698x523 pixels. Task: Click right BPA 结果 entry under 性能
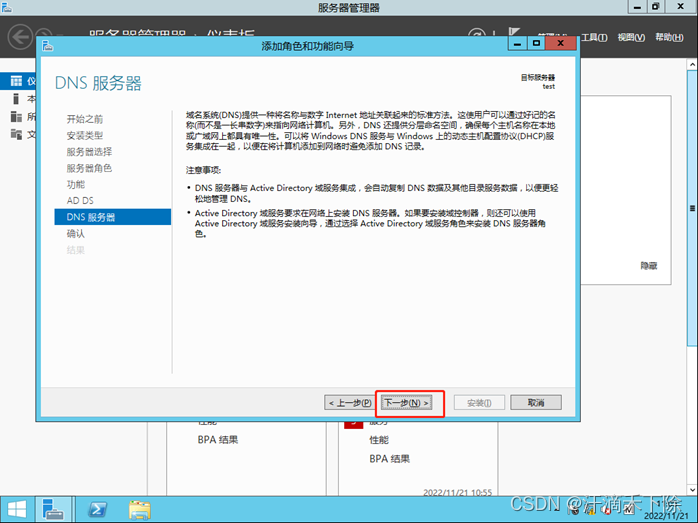click(390, 459)
